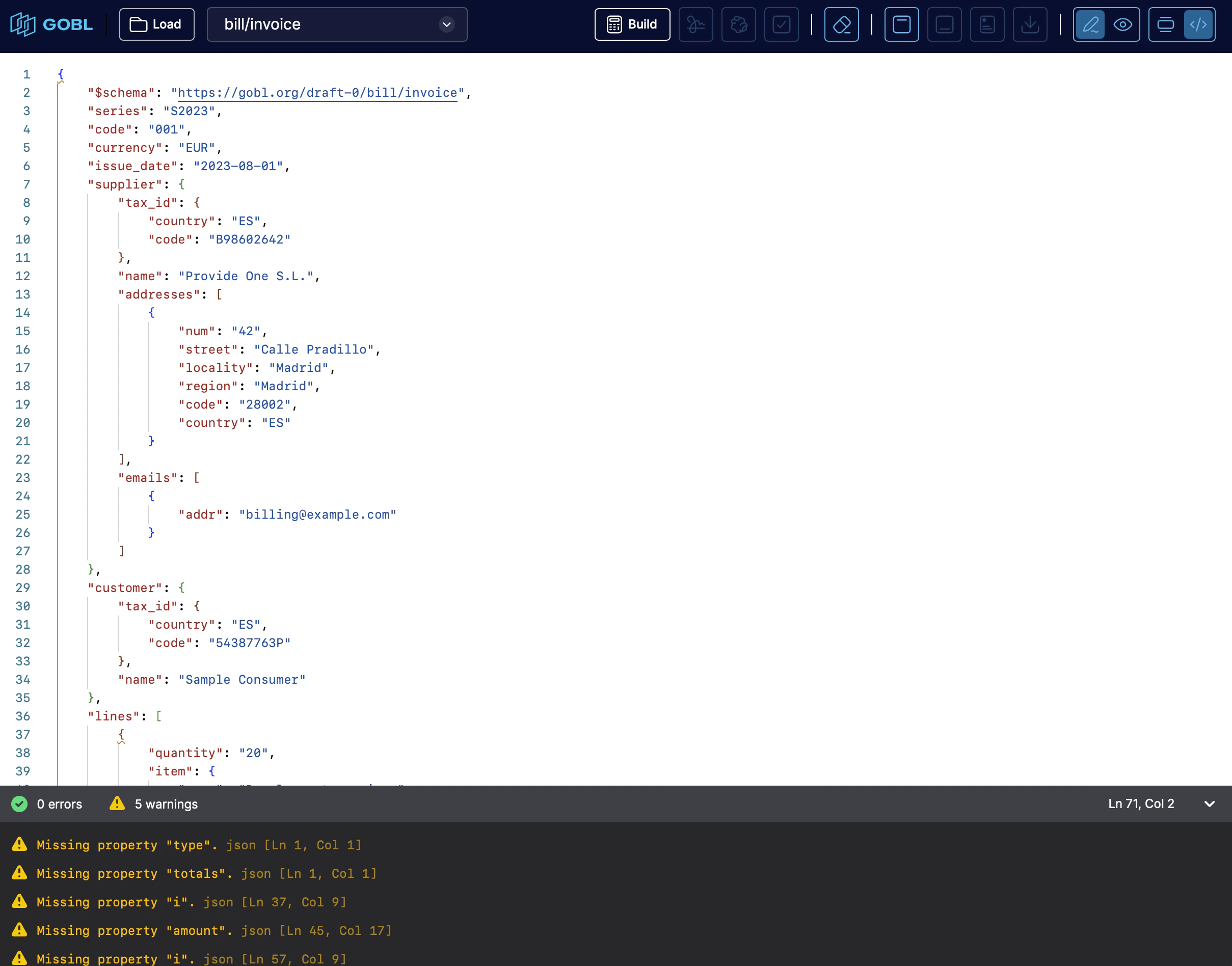Click the Load file button

pyautogui.click(x=157, y=24)
